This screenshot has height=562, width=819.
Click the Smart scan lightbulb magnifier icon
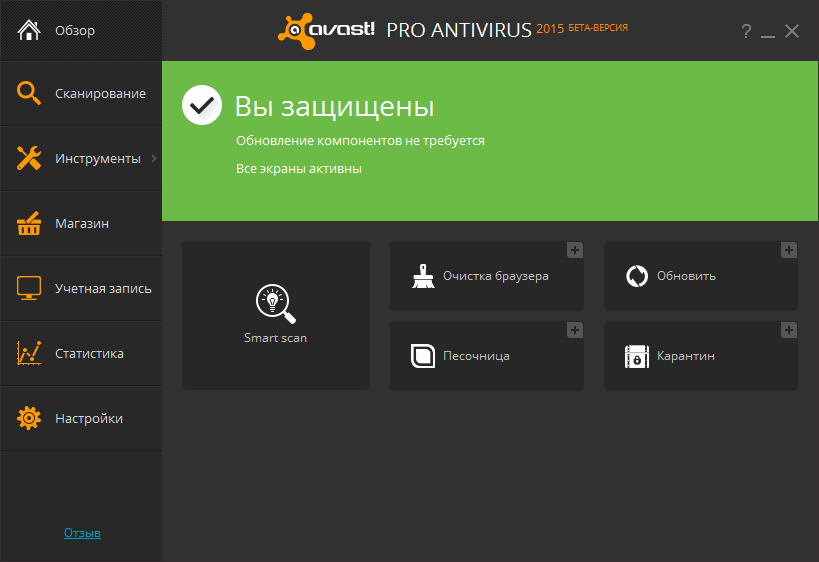click(276, 304)
